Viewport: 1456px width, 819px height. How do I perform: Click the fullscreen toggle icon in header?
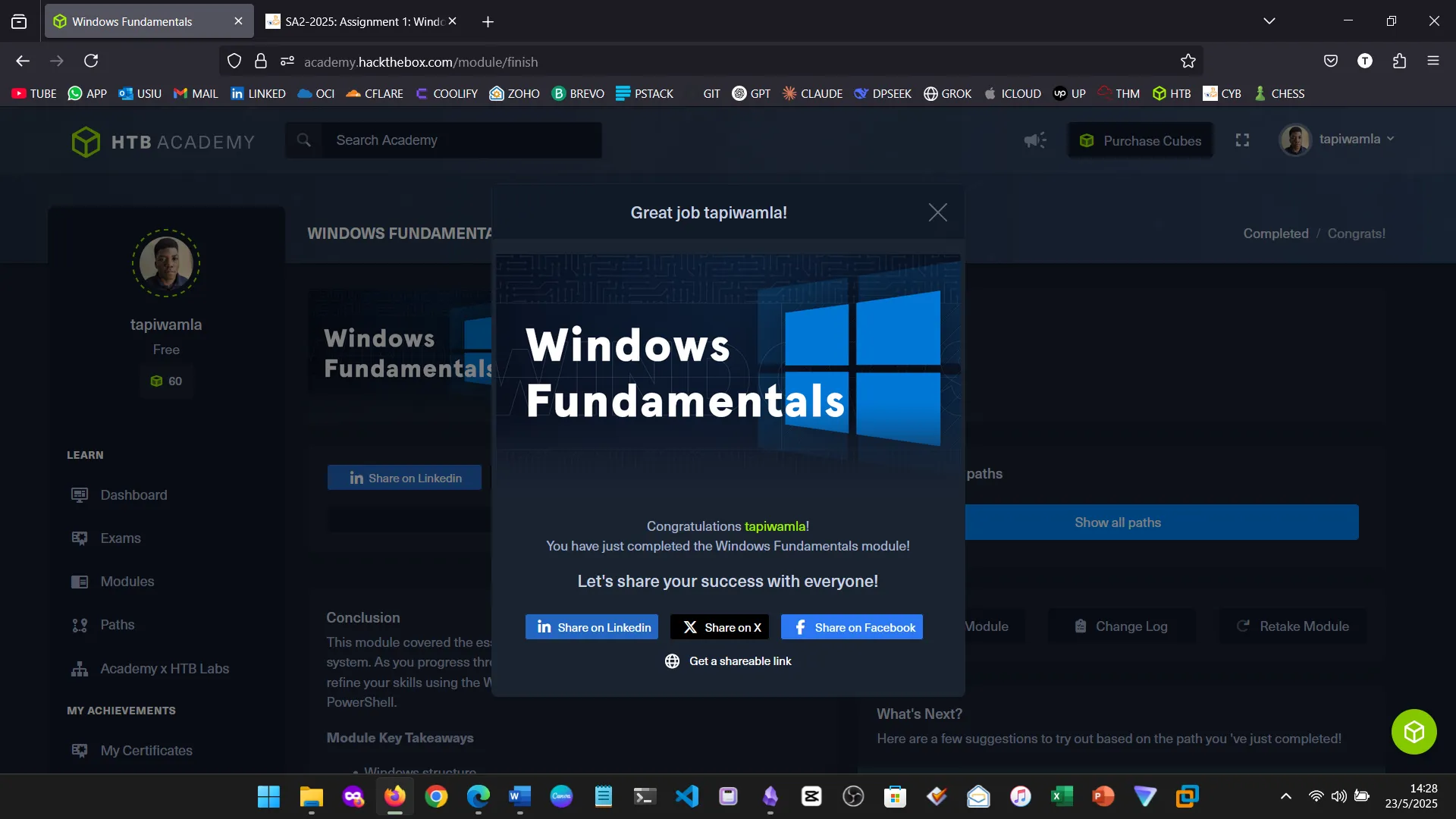1242,140
